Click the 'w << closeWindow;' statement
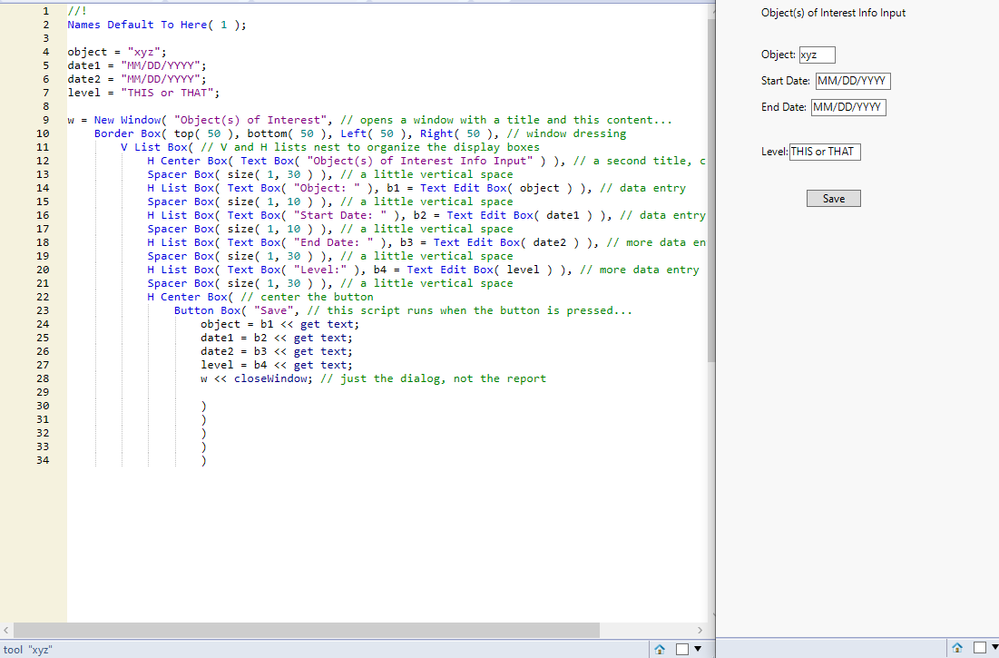 (x=257, y=379)
